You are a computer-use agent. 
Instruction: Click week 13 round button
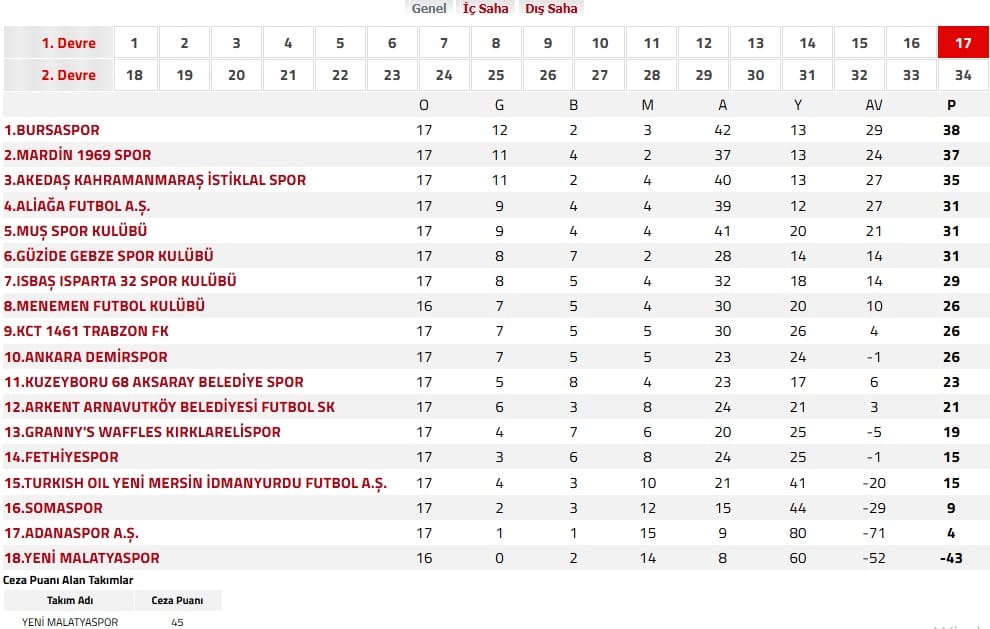coord(755,43)
